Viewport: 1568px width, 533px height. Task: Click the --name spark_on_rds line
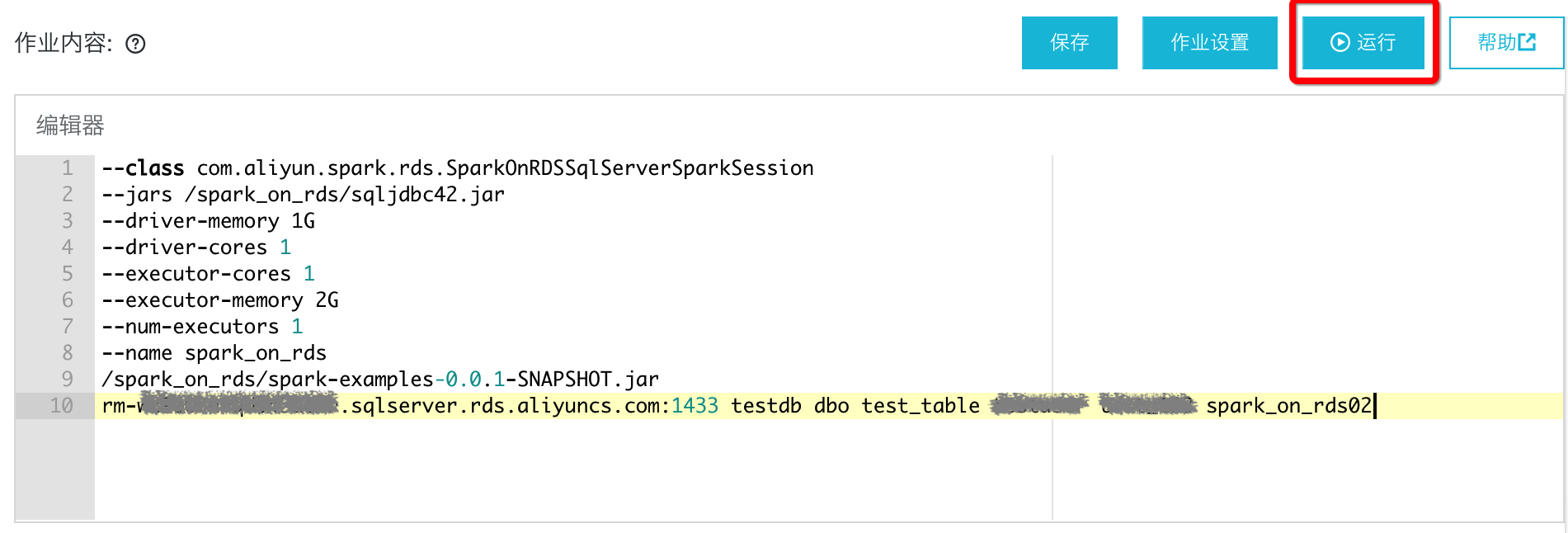click(x=214, y=353)
